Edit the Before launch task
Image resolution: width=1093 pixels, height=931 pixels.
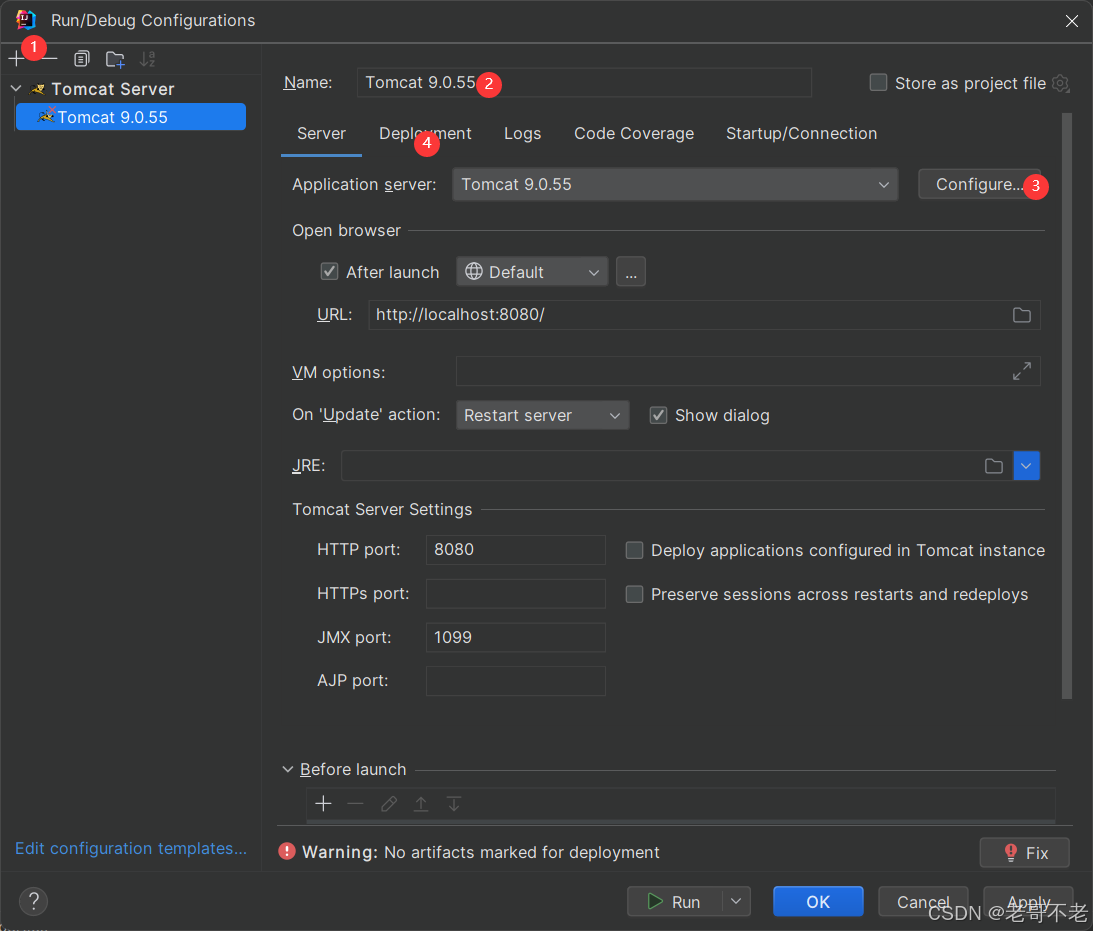(388, 804)
